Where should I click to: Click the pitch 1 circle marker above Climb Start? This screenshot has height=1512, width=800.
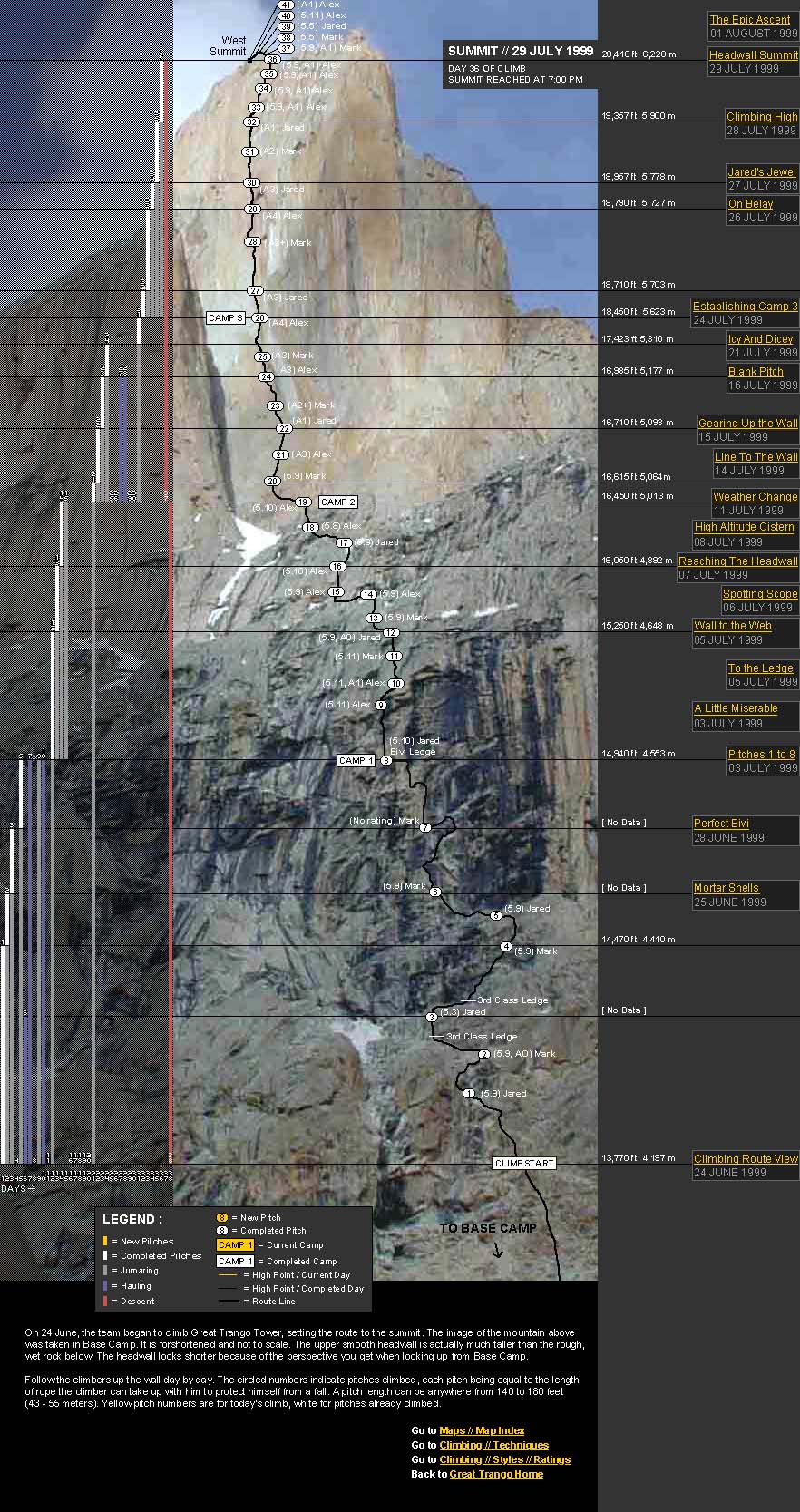[x=469, y=1094]
